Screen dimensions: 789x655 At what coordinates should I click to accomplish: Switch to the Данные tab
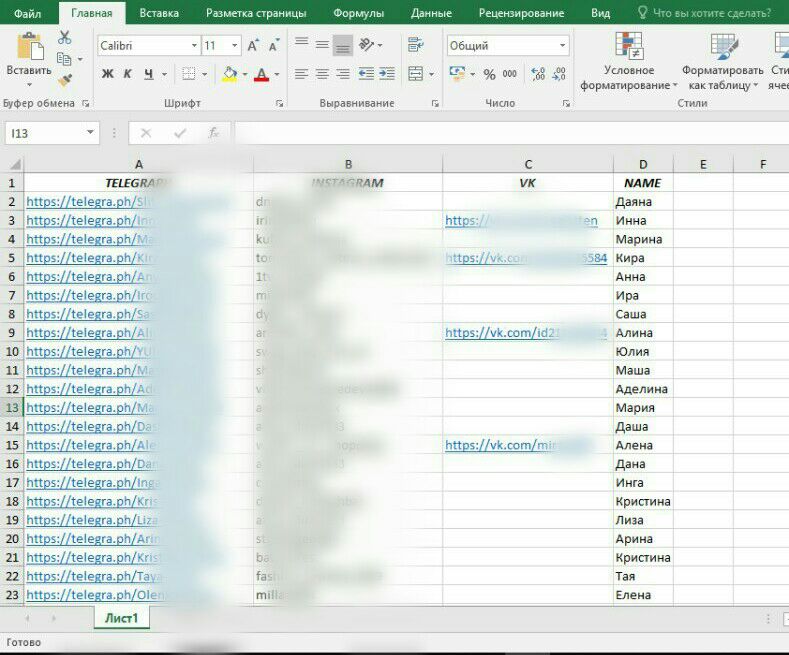[431, 13]
